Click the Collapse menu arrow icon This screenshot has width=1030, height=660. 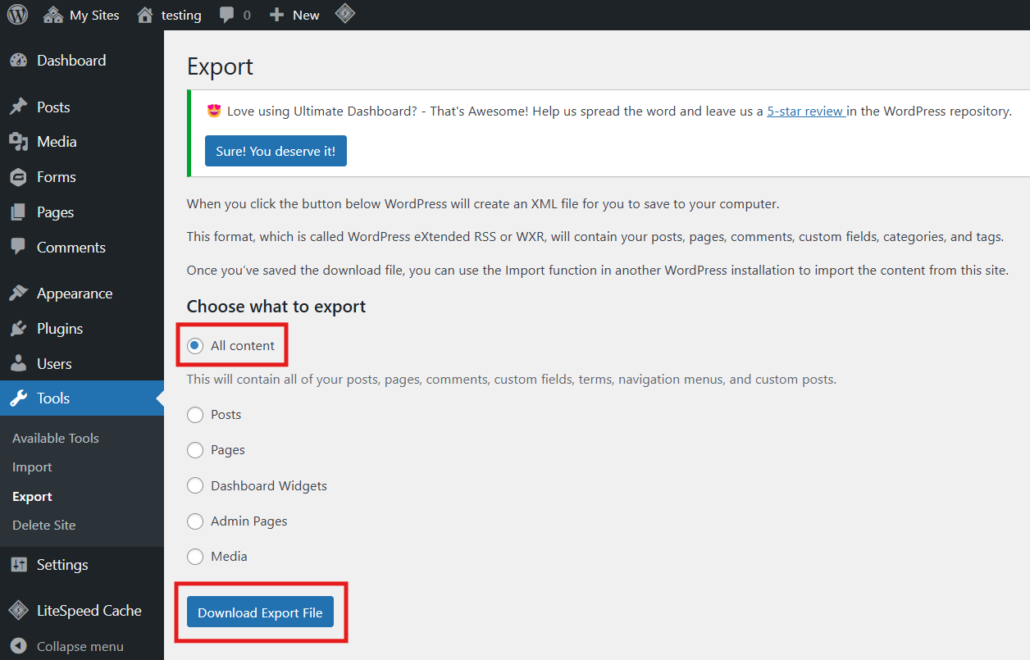point(18,646)
